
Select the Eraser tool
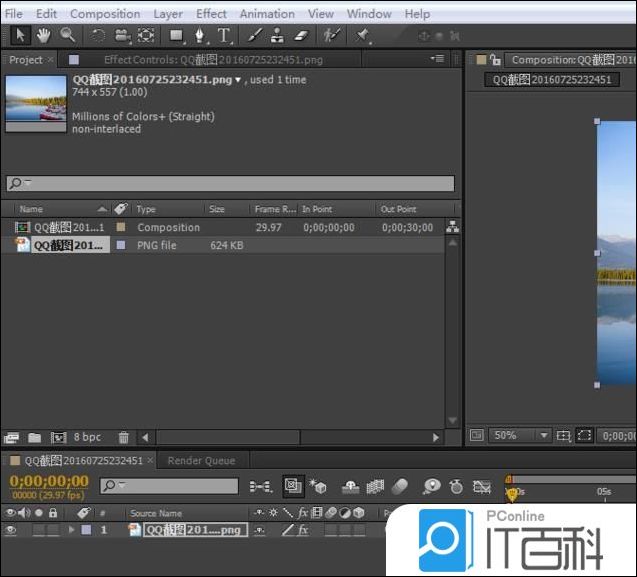[299, 35]
